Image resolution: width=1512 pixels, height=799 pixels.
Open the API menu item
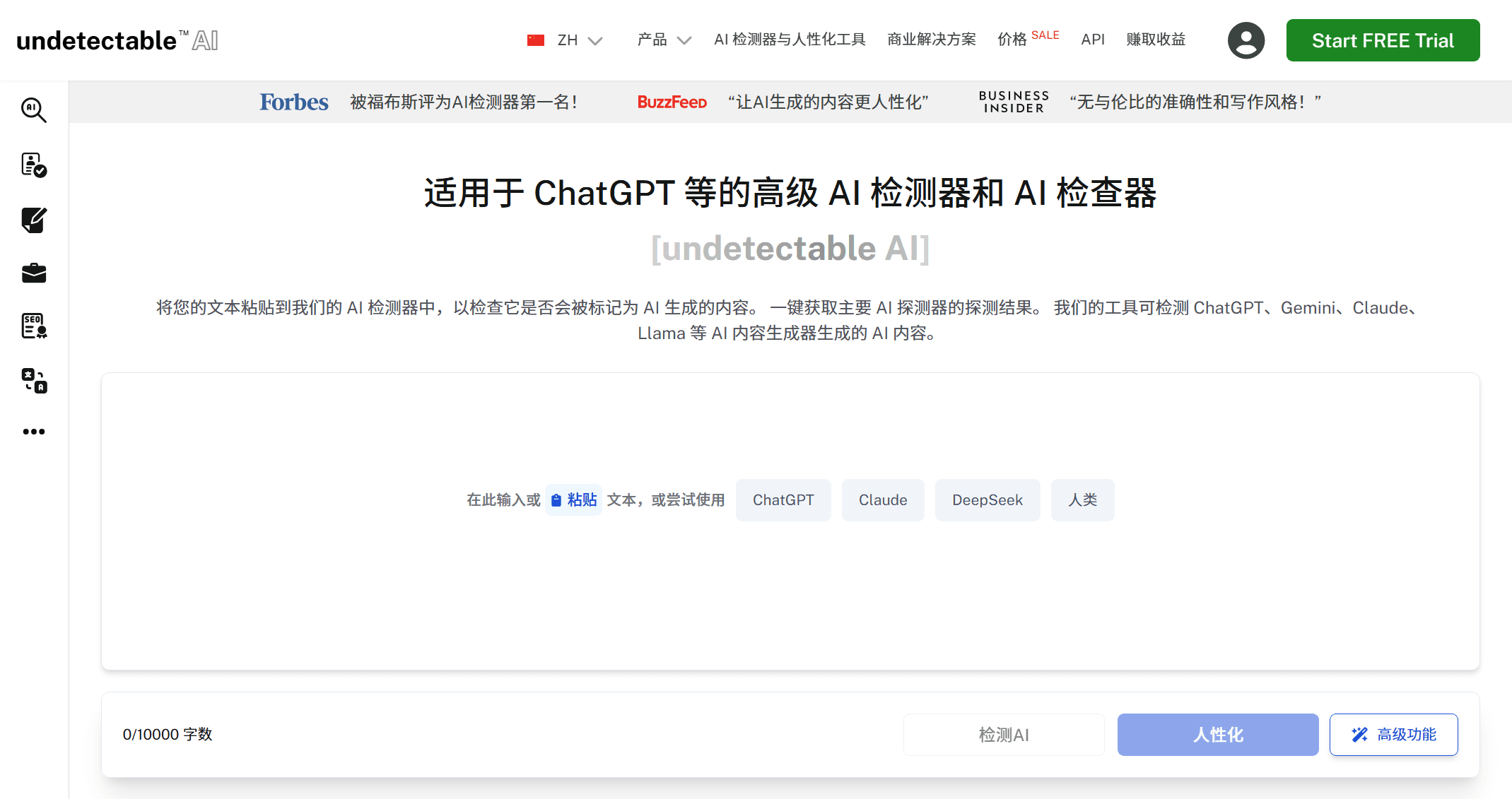[1092, 40]
